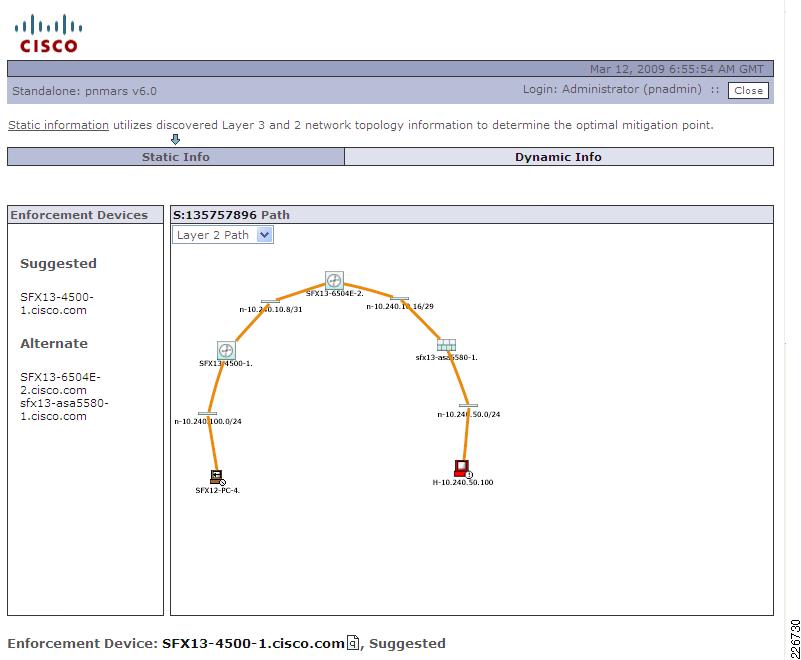Click the n-10.240.10.16/29 network segment icon
This screenshot has width=801, height=660.
[x=399, y=298]
